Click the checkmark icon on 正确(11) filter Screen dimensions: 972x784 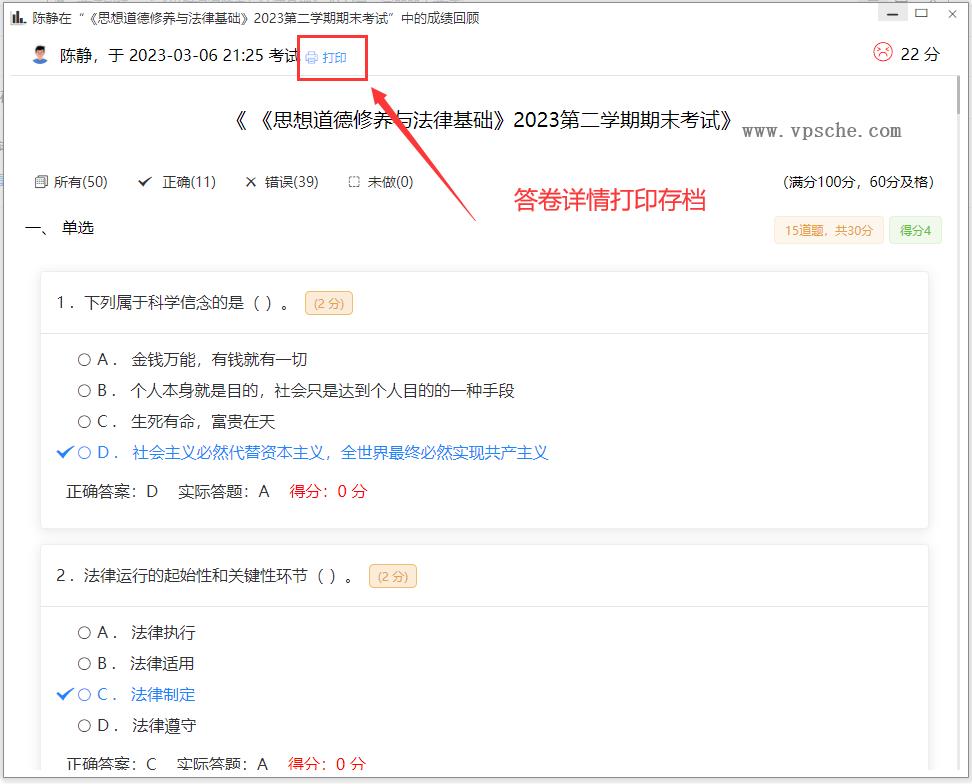click(x=145, y=181)
